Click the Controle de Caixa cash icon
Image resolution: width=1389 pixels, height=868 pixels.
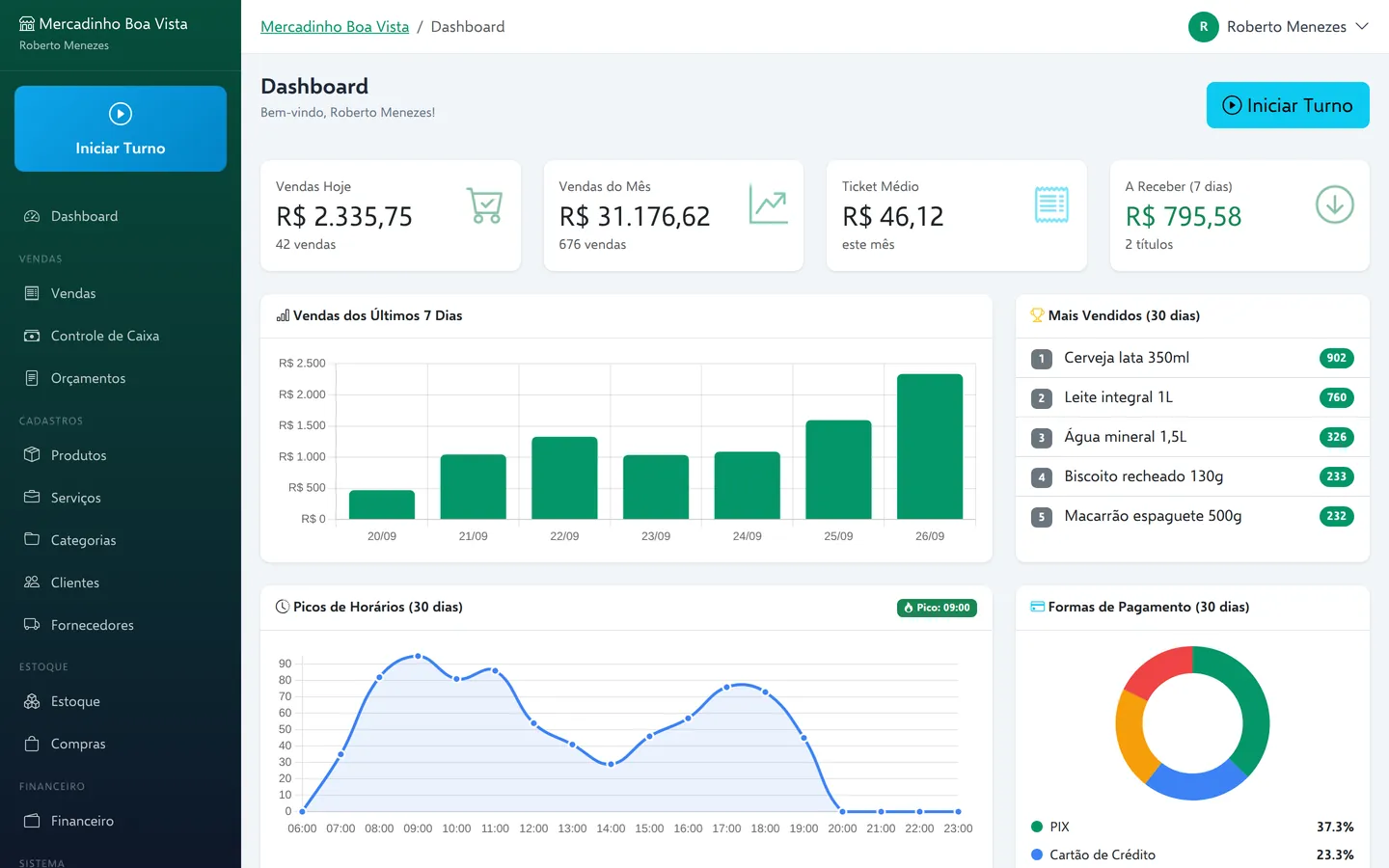32,336
